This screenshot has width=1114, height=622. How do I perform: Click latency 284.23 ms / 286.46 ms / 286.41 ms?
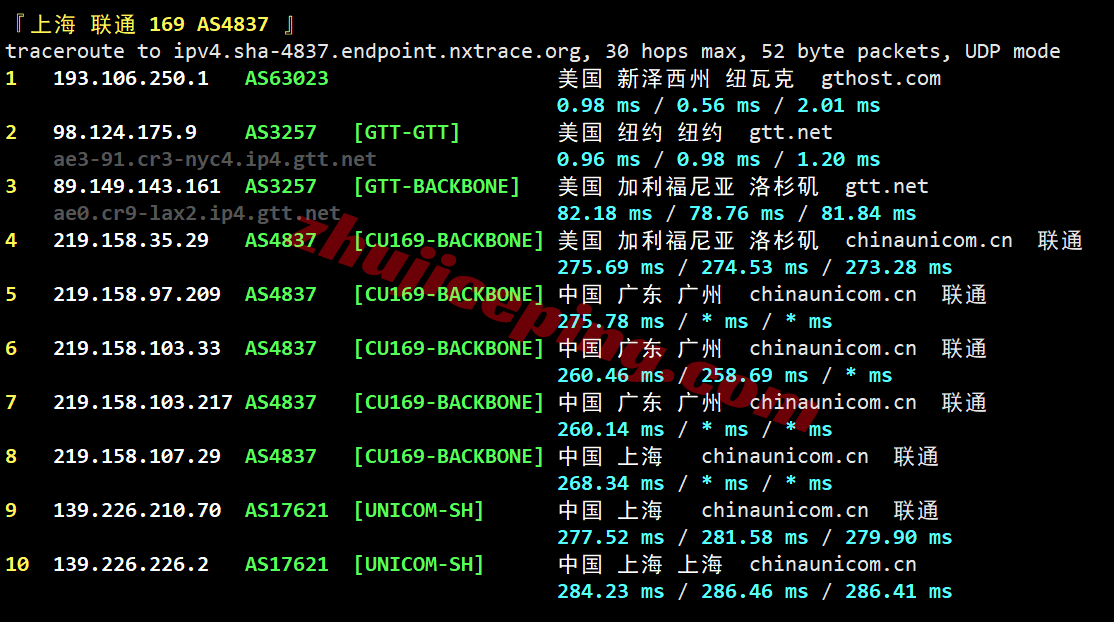(755, 592)
